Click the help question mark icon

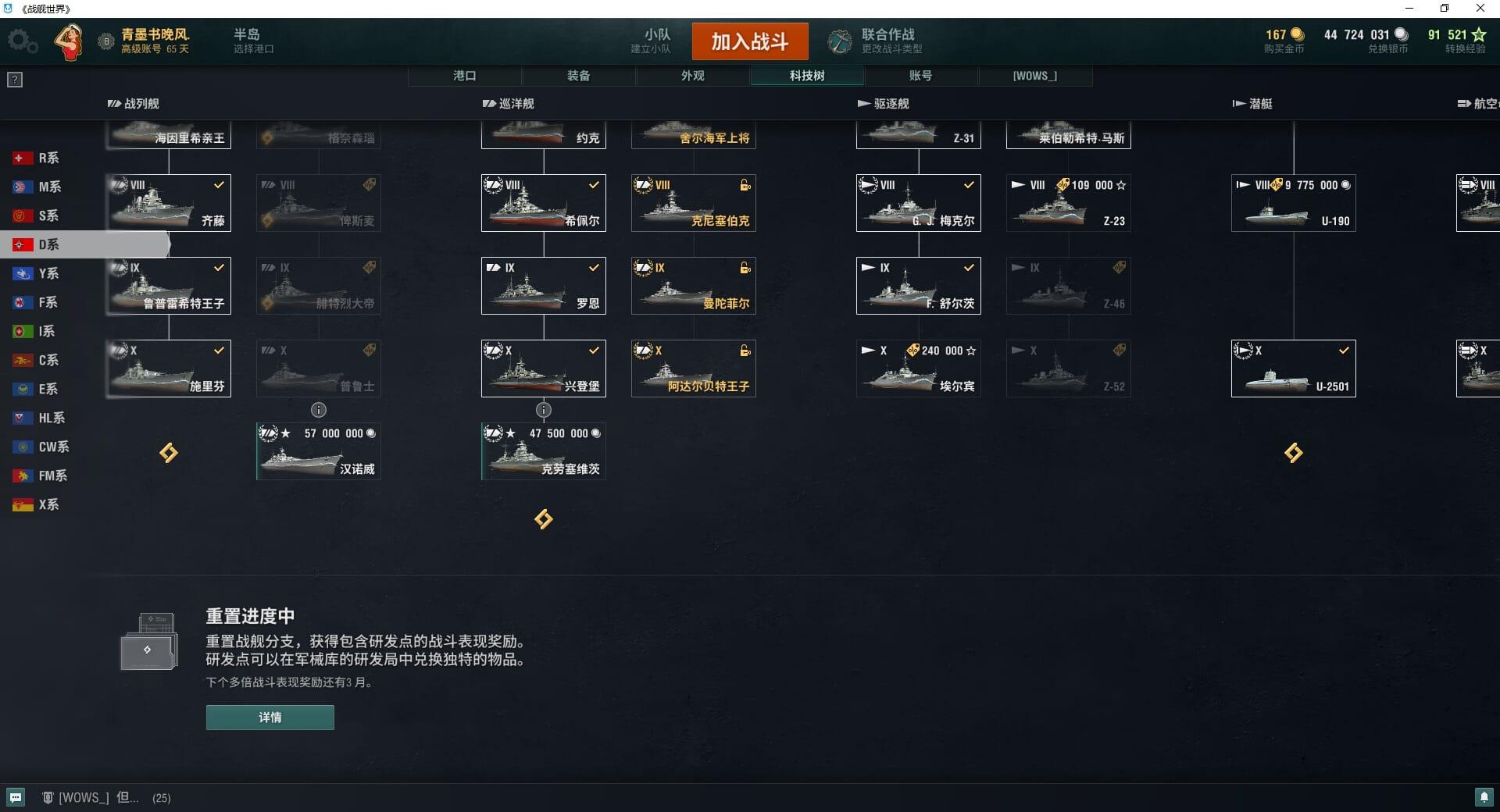15,80
